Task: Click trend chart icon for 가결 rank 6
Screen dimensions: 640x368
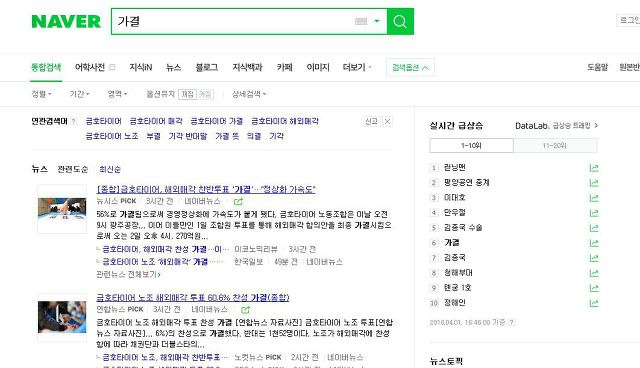Action: tap(594, 243)
